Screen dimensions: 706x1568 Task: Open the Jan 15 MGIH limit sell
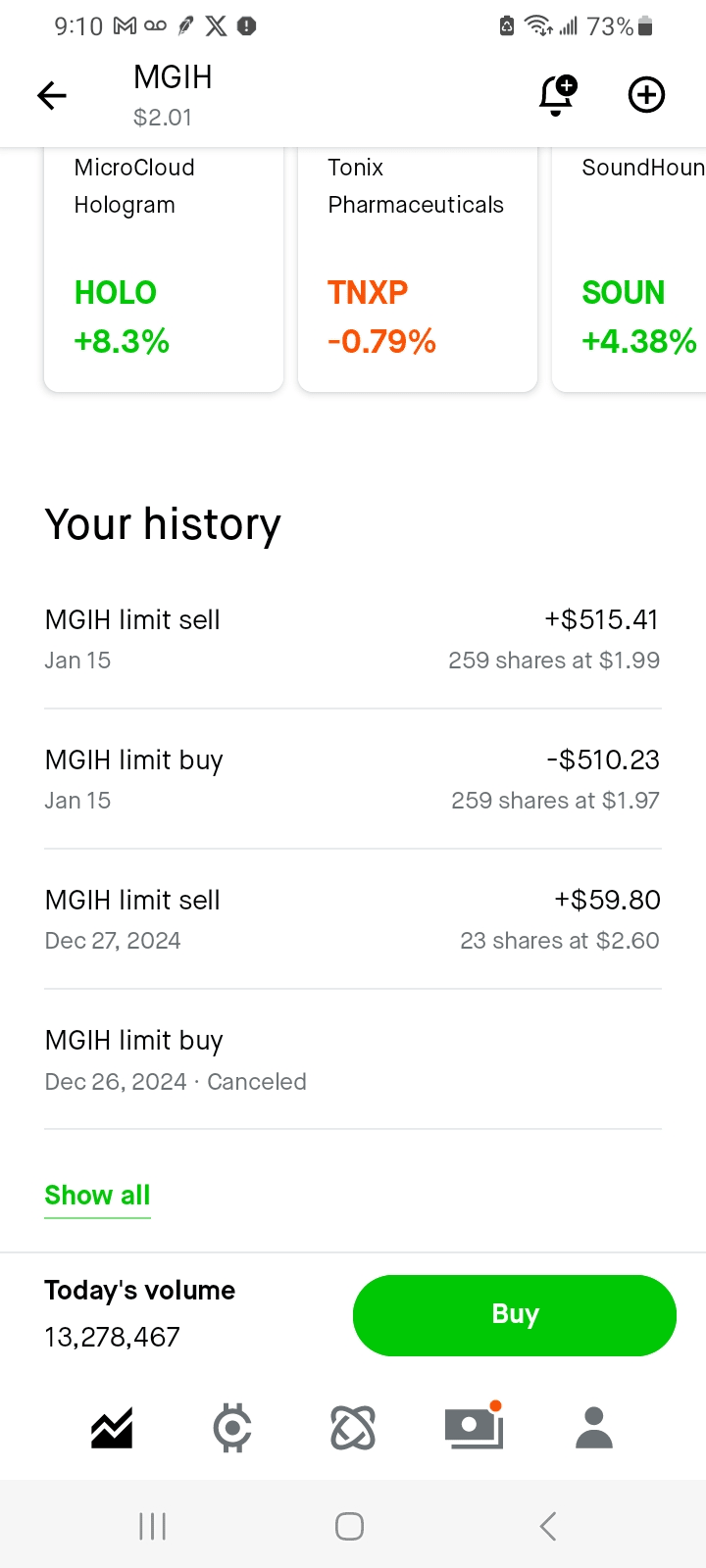click(x=353, y=639)
